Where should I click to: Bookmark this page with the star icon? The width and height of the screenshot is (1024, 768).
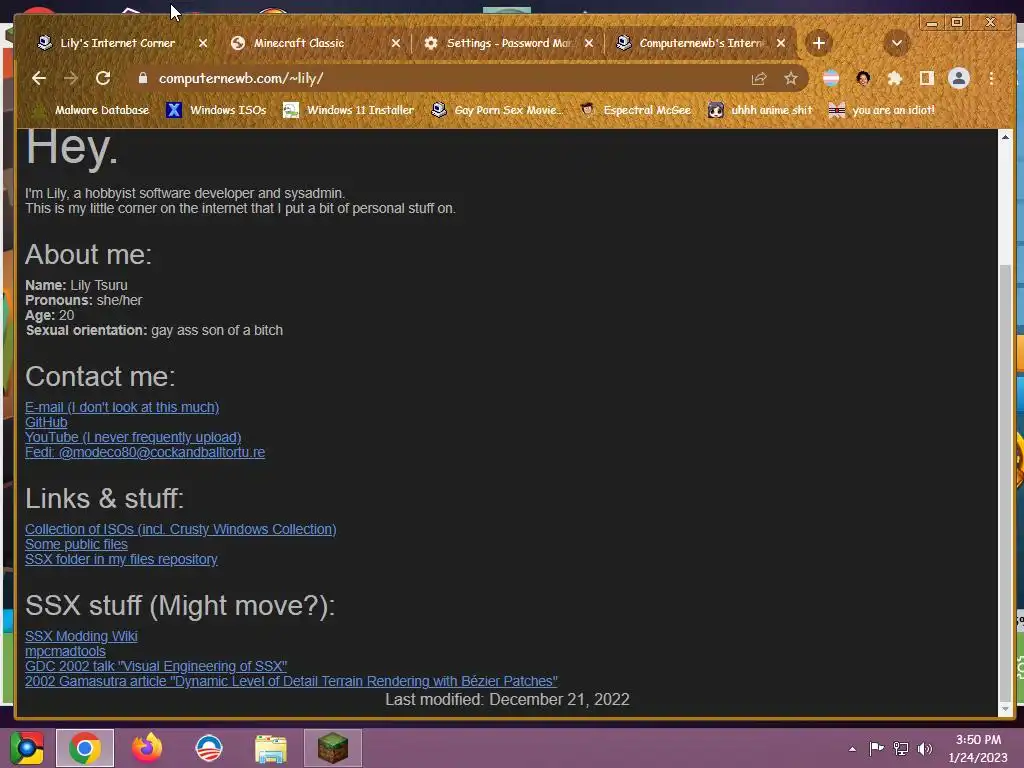pos(791,78)
